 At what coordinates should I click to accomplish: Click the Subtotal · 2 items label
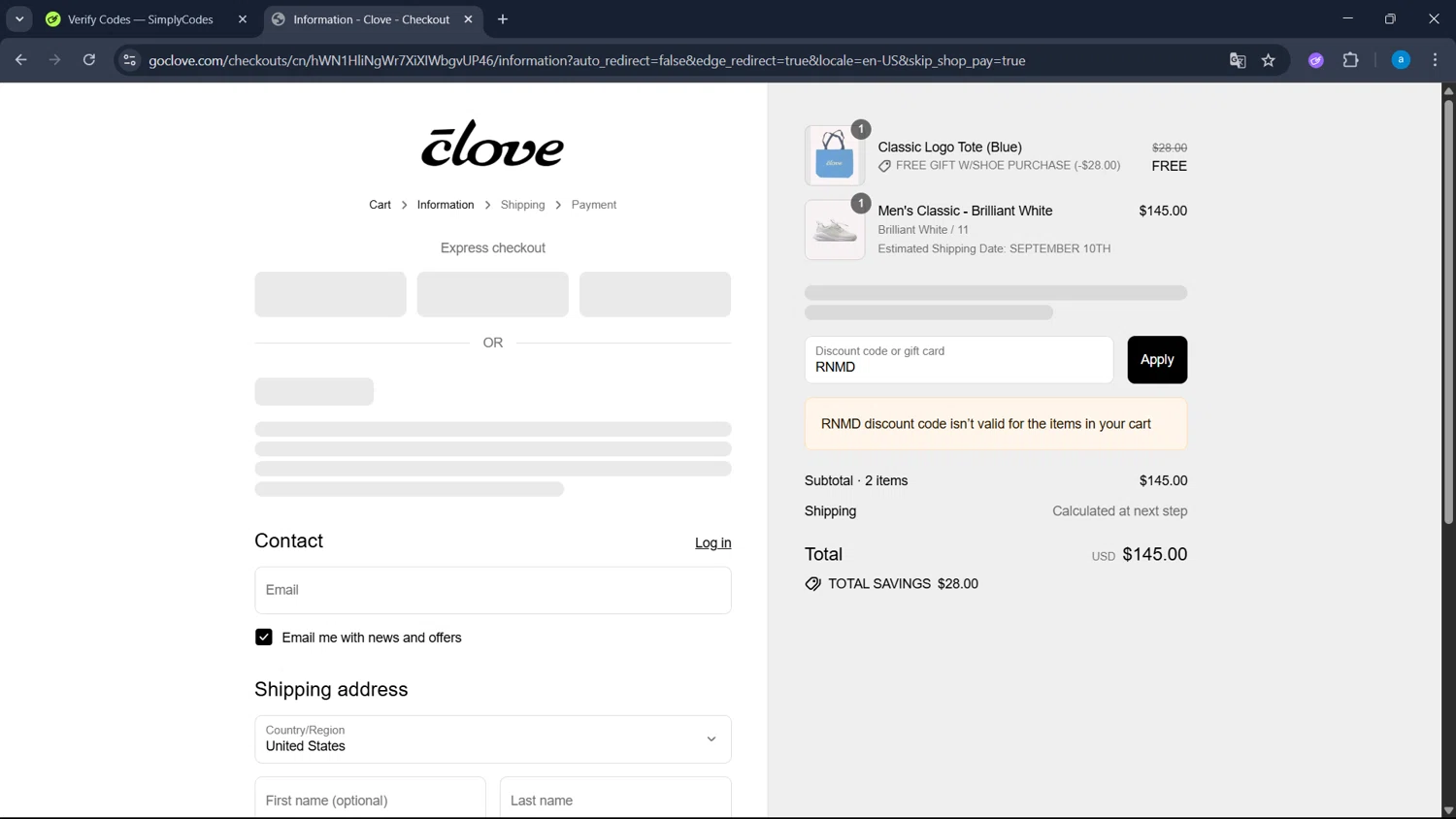click(856, 480)
